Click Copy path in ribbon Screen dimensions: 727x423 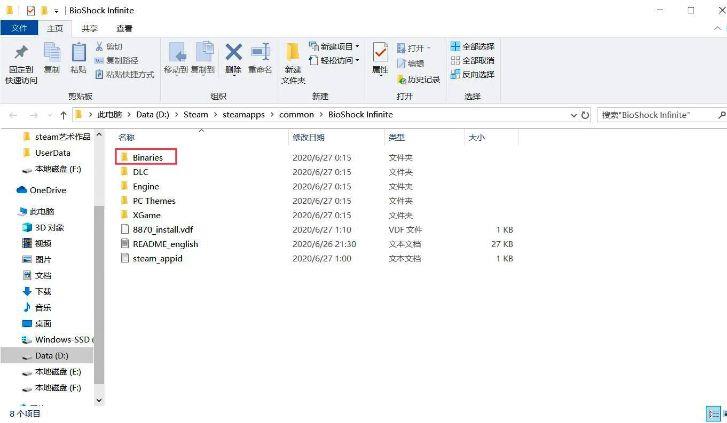(x=116, y=60)
